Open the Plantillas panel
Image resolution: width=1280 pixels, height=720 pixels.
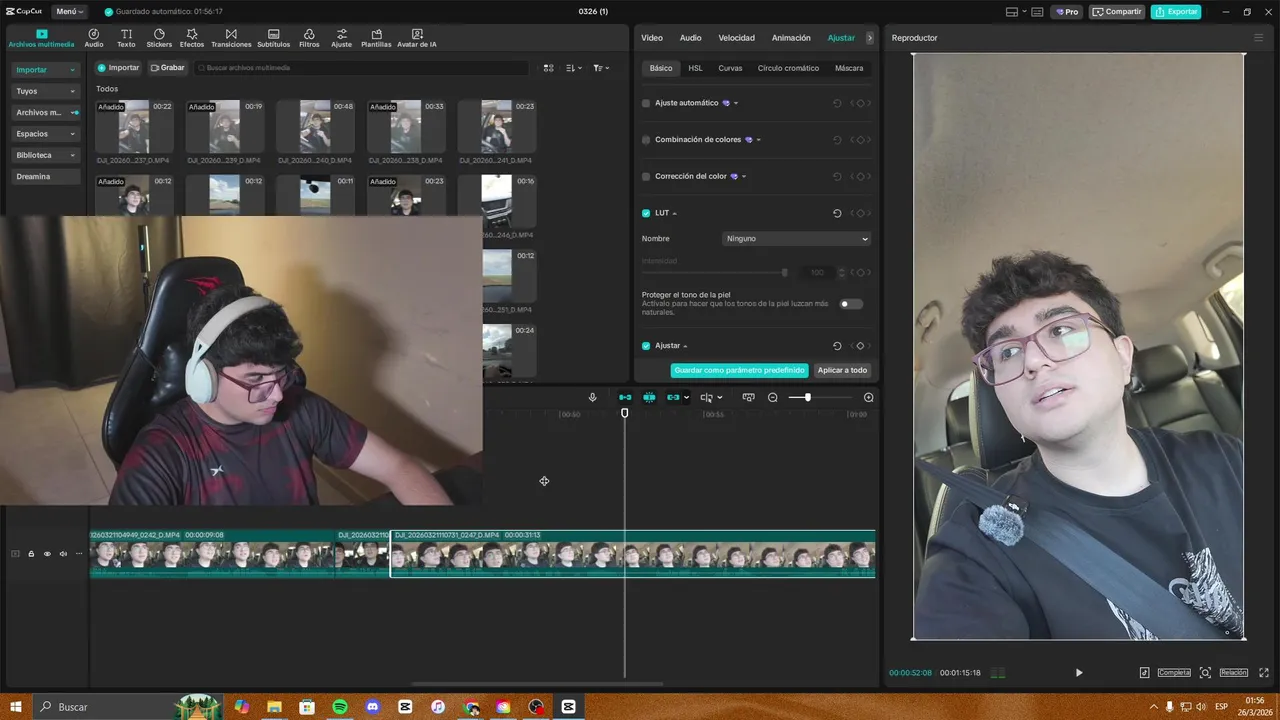376,38
